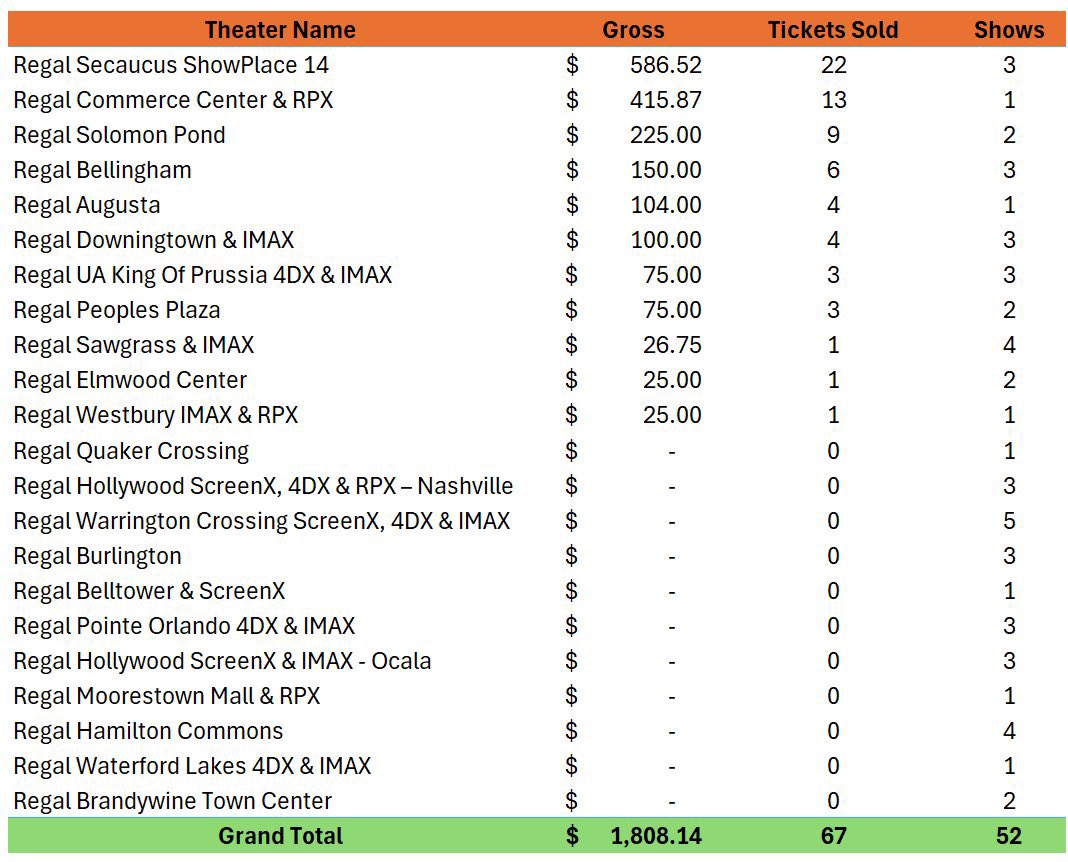Viewport: 1068px width, 862px height.
Task: Click the 104.00 gross value
Action: tap(665, 205)
